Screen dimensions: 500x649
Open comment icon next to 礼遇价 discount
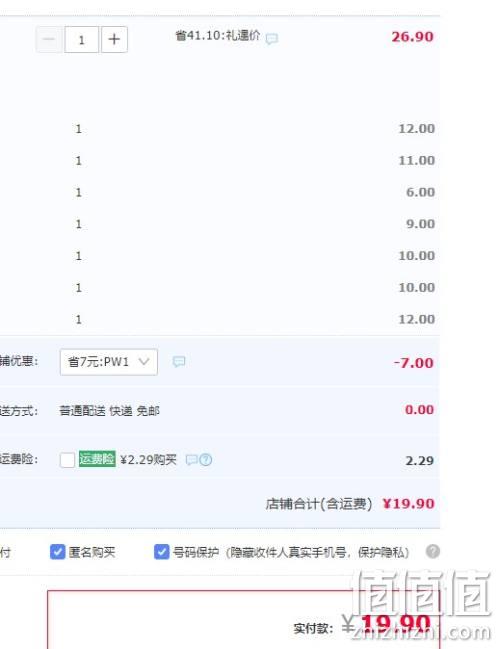(x=272, y=39)
